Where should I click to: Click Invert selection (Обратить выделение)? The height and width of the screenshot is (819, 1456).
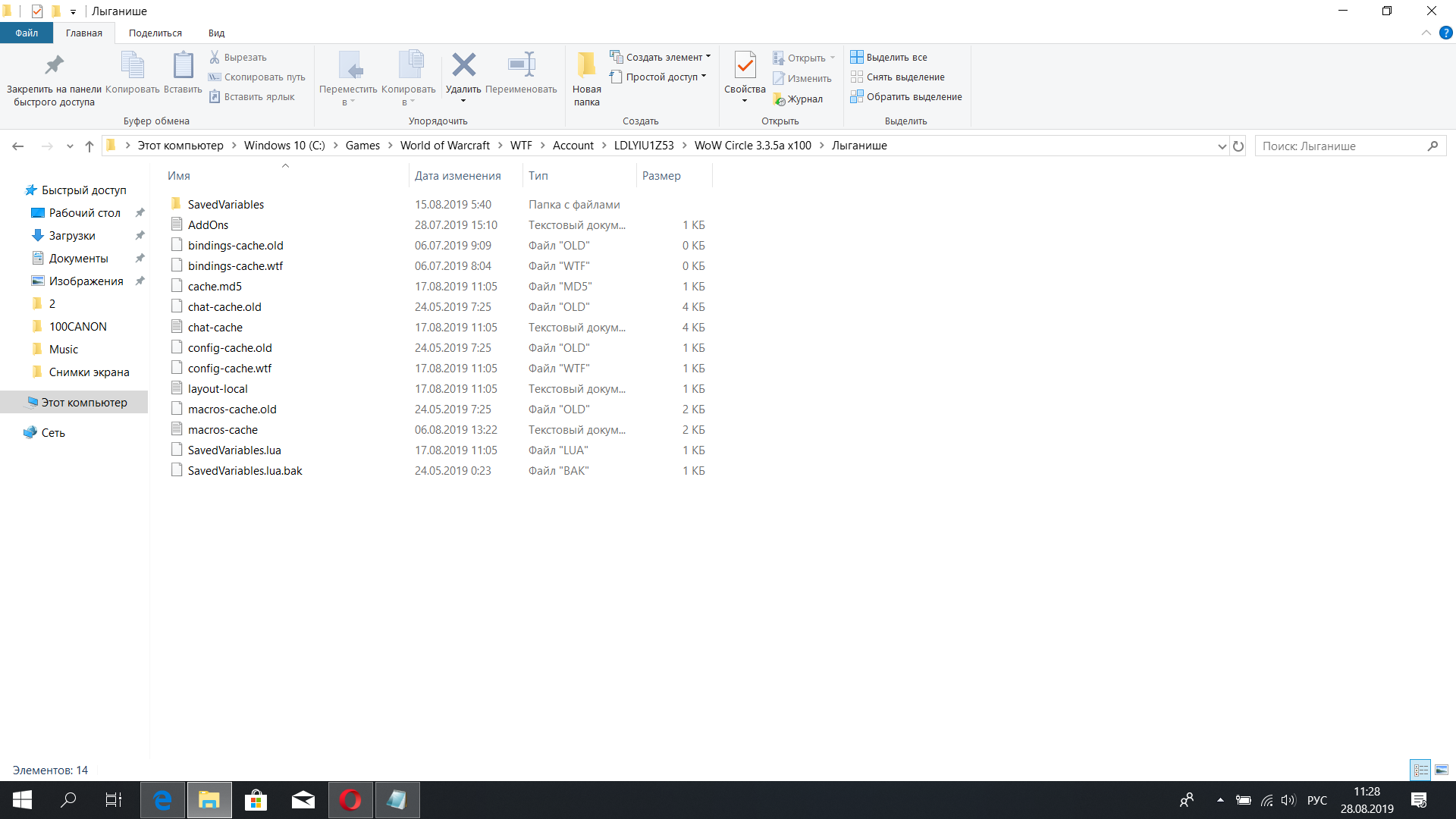coord(913,97)
